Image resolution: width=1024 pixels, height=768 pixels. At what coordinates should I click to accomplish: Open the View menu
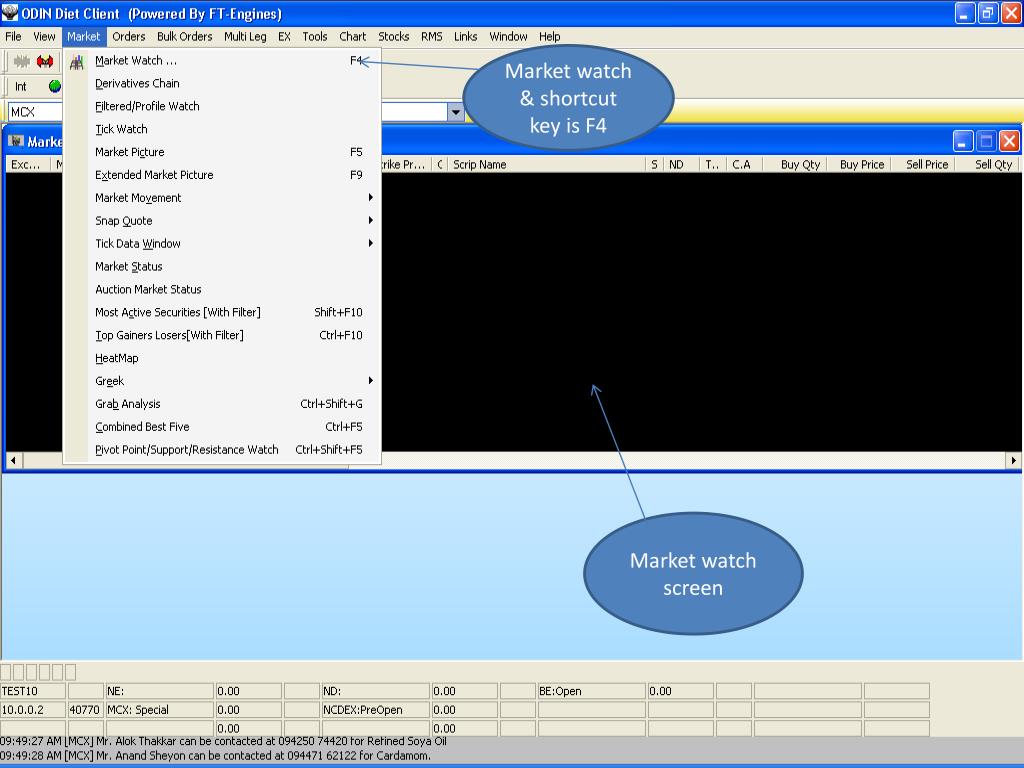[x=44, y=37]
